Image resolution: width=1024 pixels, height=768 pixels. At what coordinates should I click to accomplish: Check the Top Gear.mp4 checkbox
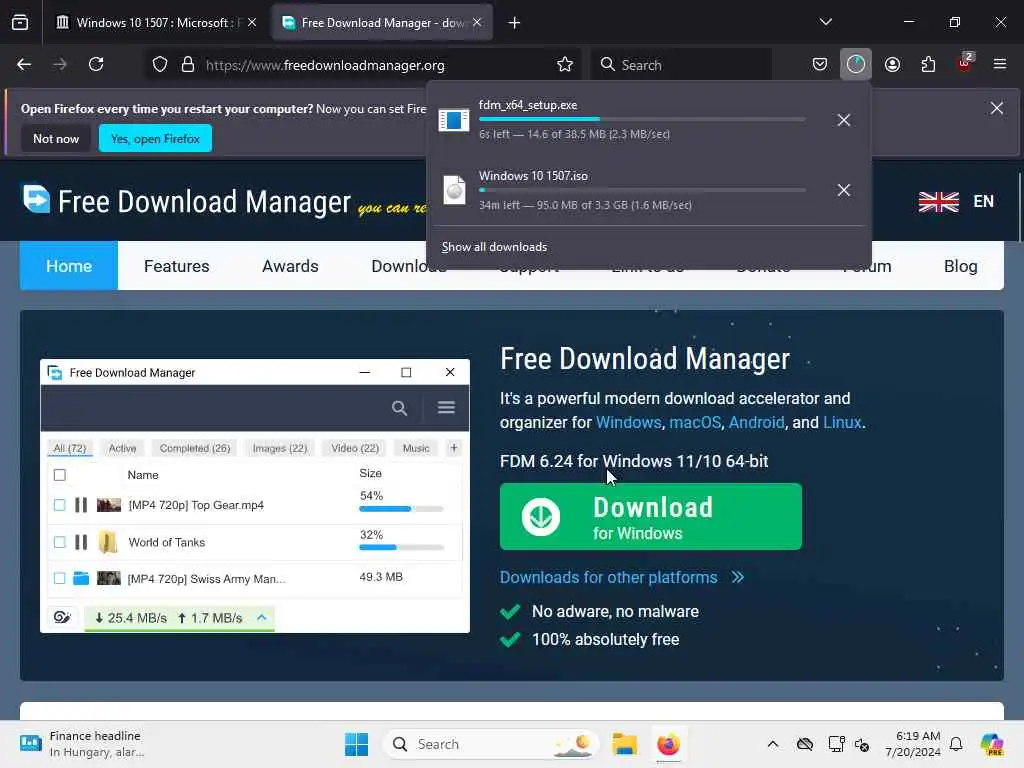coord(59,505)
